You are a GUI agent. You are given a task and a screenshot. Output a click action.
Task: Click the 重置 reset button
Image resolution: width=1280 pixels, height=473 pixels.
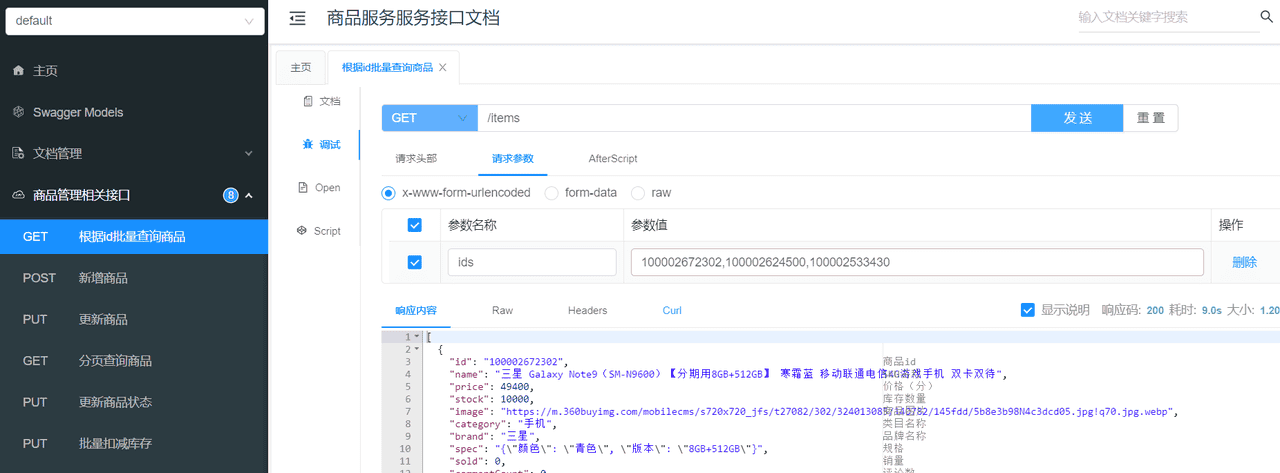1151,118
